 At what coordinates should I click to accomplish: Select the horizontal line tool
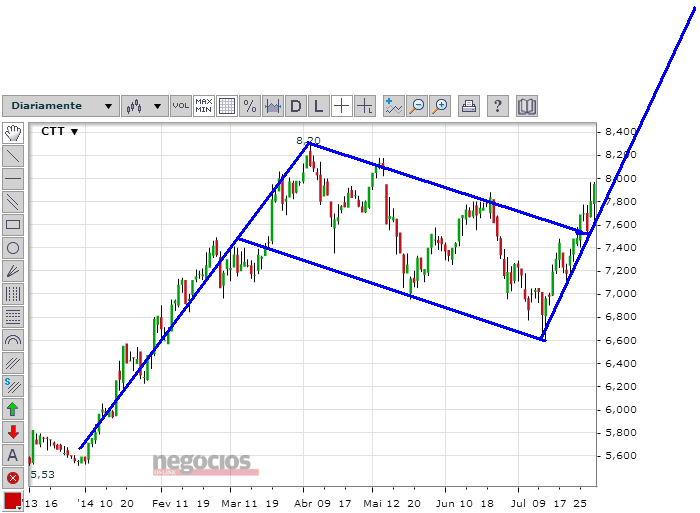coord(13,179)
